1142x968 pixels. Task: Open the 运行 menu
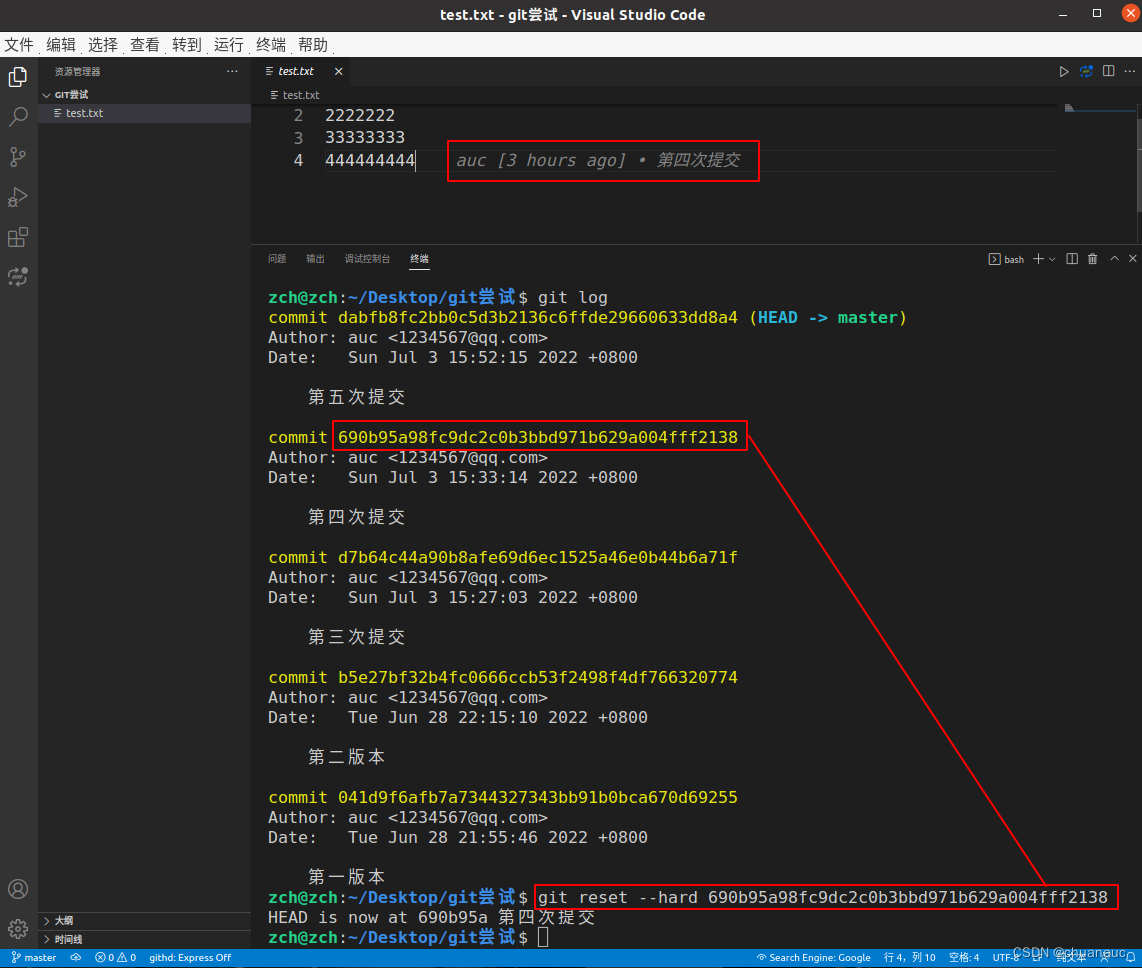tap(229, 45)
